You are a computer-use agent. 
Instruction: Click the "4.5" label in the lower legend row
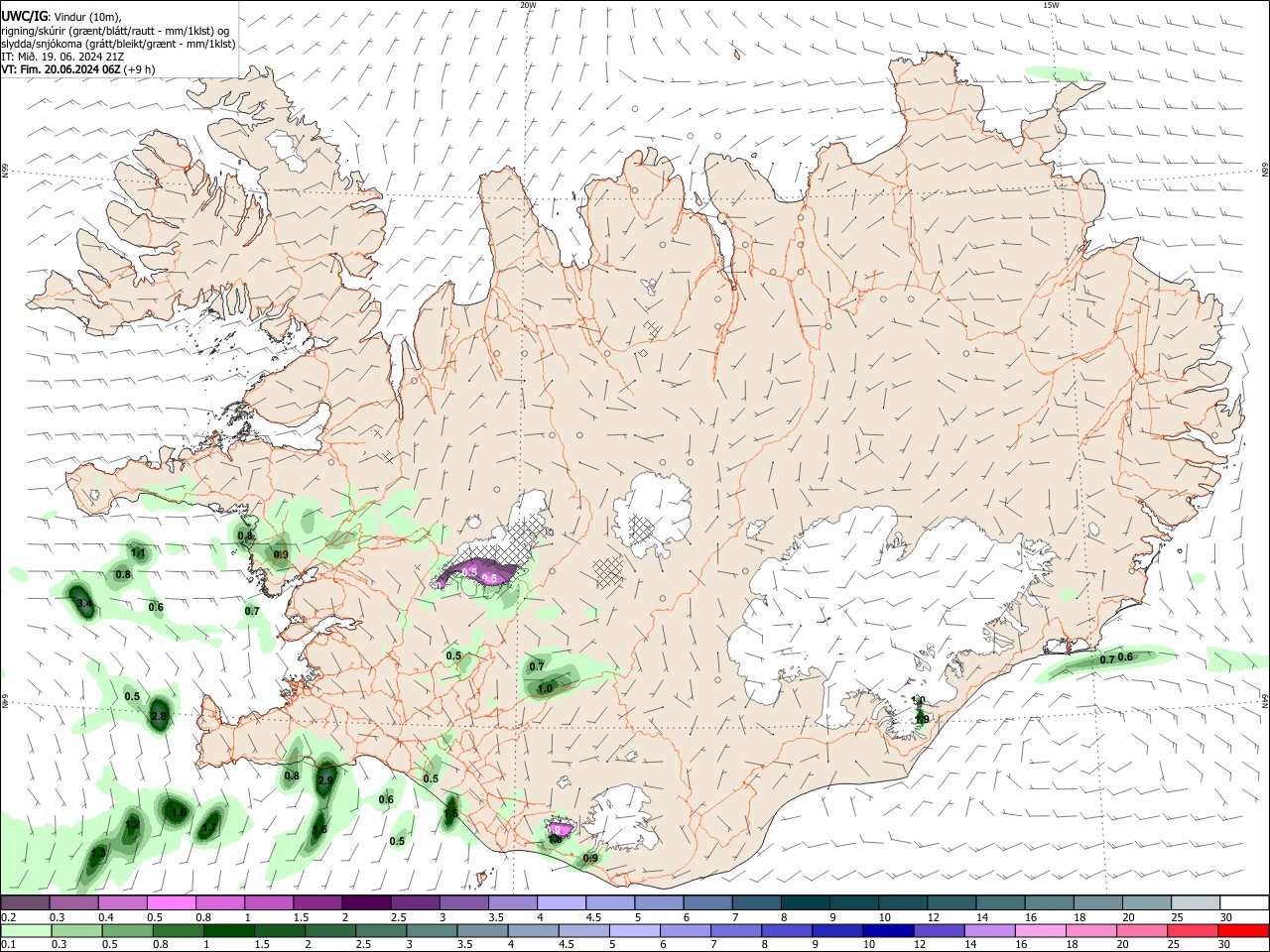pos(566,945)
